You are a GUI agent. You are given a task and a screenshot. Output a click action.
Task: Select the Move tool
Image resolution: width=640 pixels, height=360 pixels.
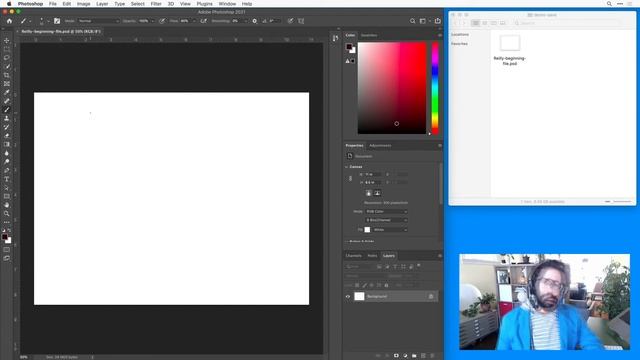tap(7, 40)
